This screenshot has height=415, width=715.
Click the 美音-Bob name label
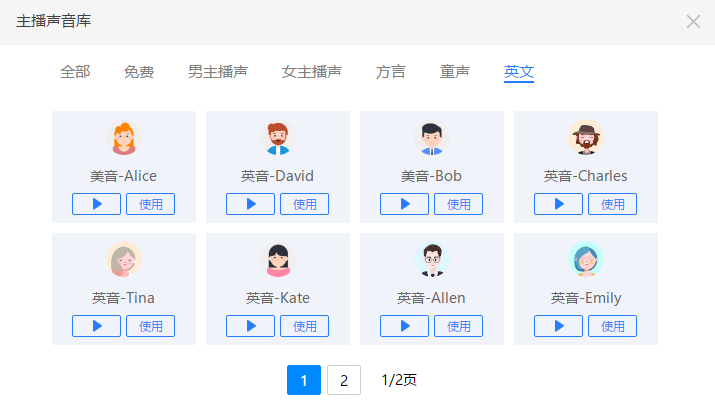click(431, 176)
